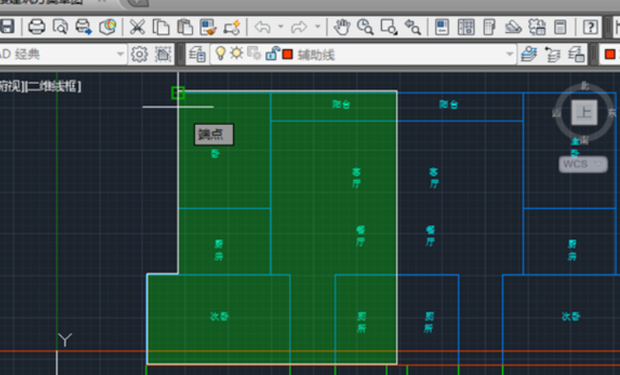The width and height of the screenshot is (620, 375).
Task: Click the workspace settings gear button
Action: [x=139, y=54]
